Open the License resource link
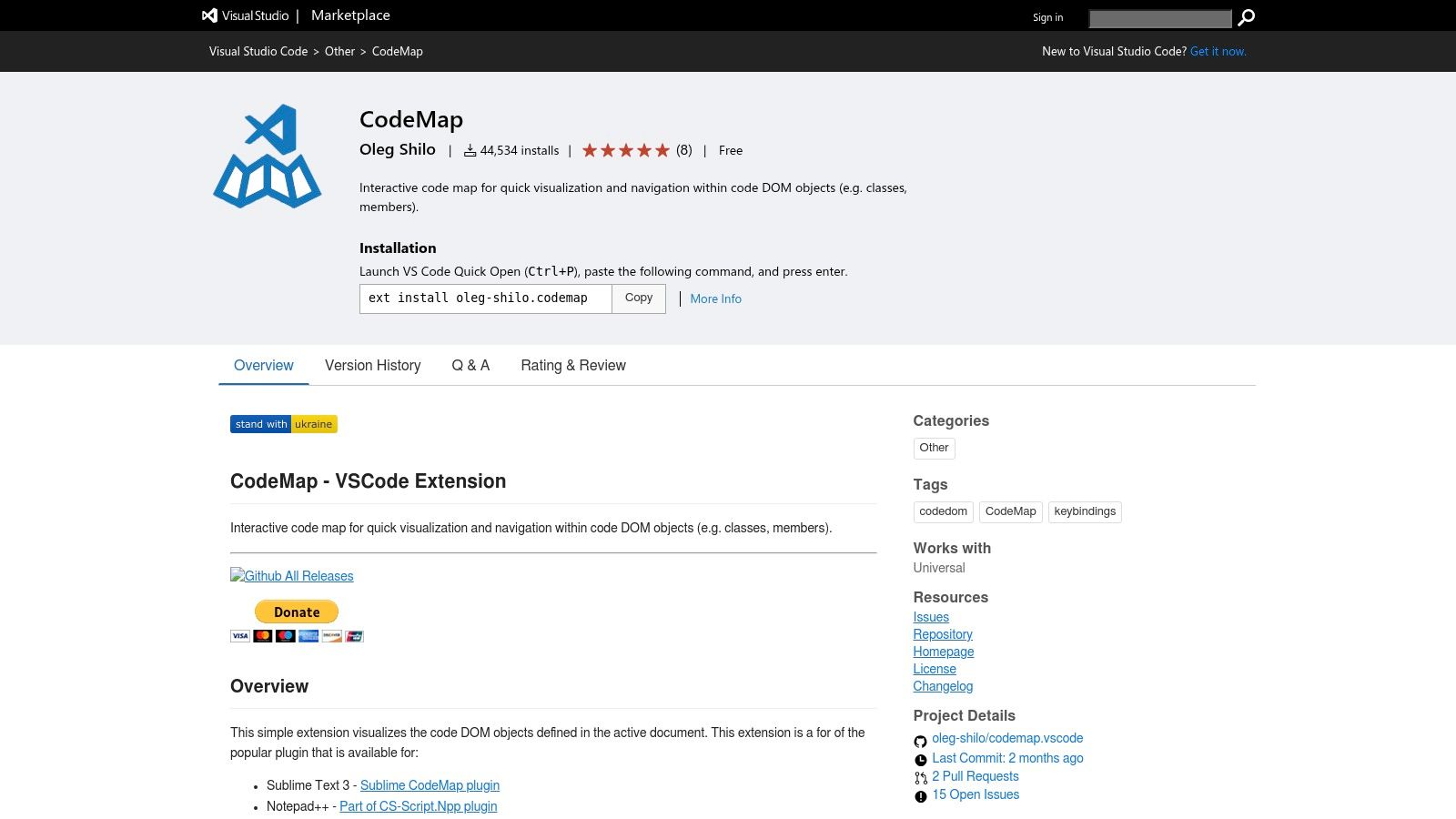 [x=935, y=669]
